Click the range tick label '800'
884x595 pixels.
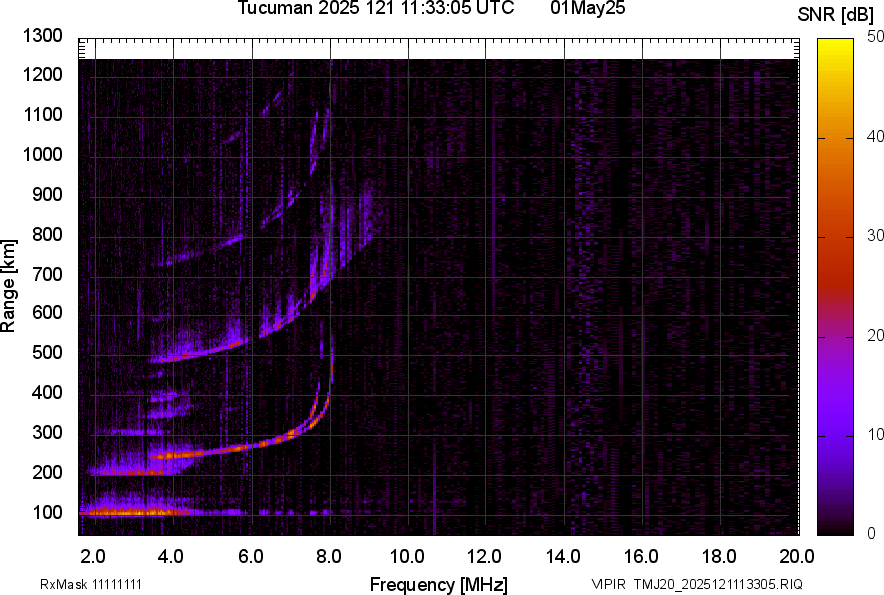[47, 234]
